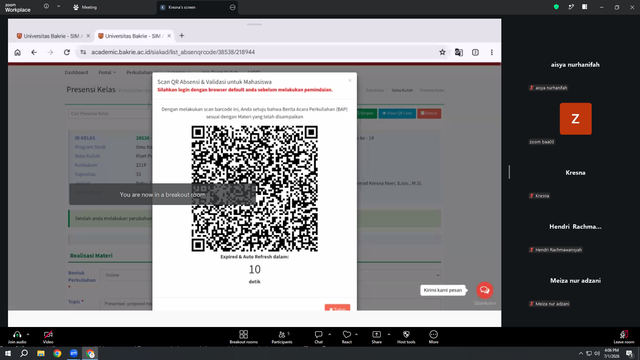Click the Show QR Code button

[397, 113]
